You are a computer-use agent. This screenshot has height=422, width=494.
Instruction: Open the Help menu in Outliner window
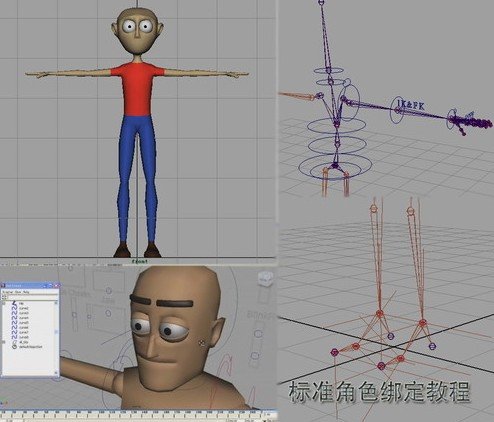pos(26,292)
